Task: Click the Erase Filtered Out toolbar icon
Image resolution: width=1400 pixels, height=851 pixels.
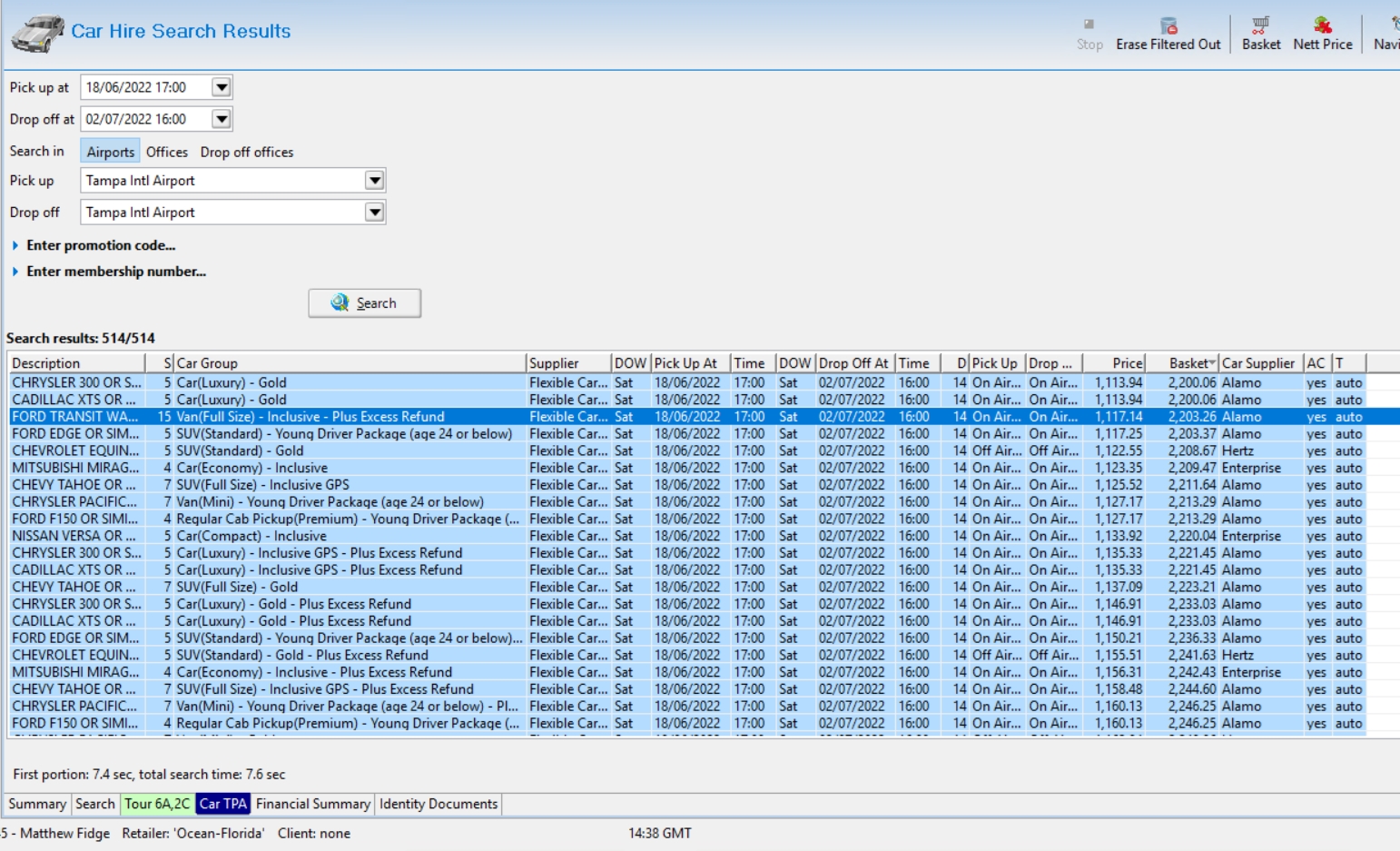Action: point(1168,25)
